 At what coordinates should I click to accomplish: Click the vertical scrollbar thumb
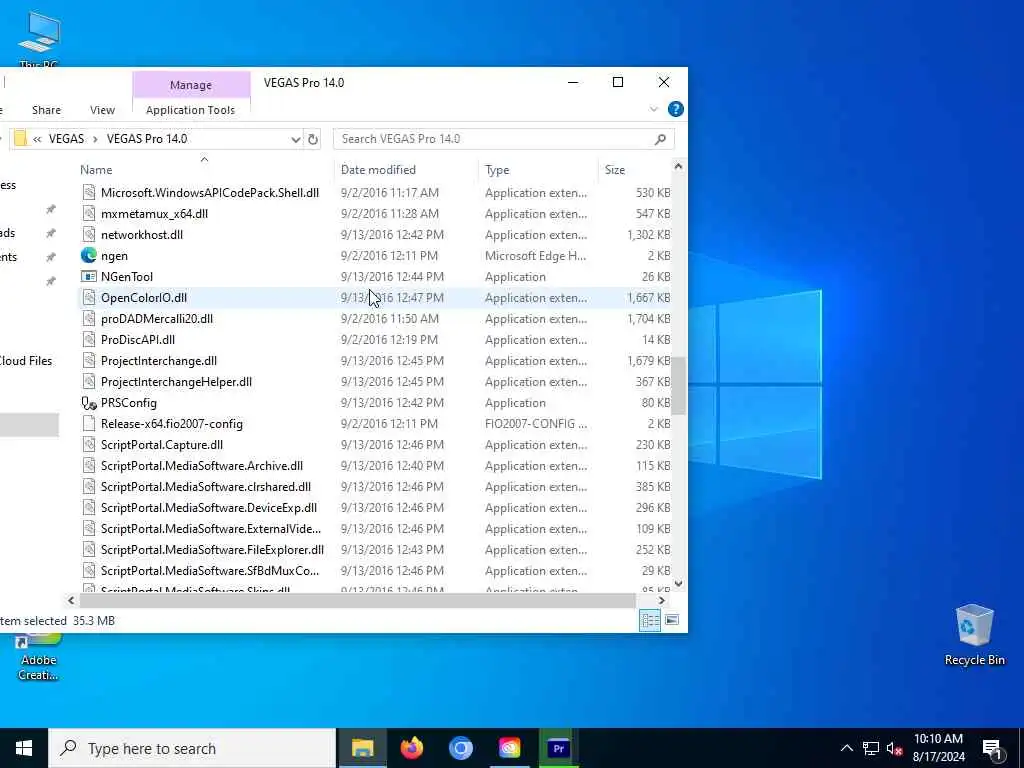click(x=679, y=385)
